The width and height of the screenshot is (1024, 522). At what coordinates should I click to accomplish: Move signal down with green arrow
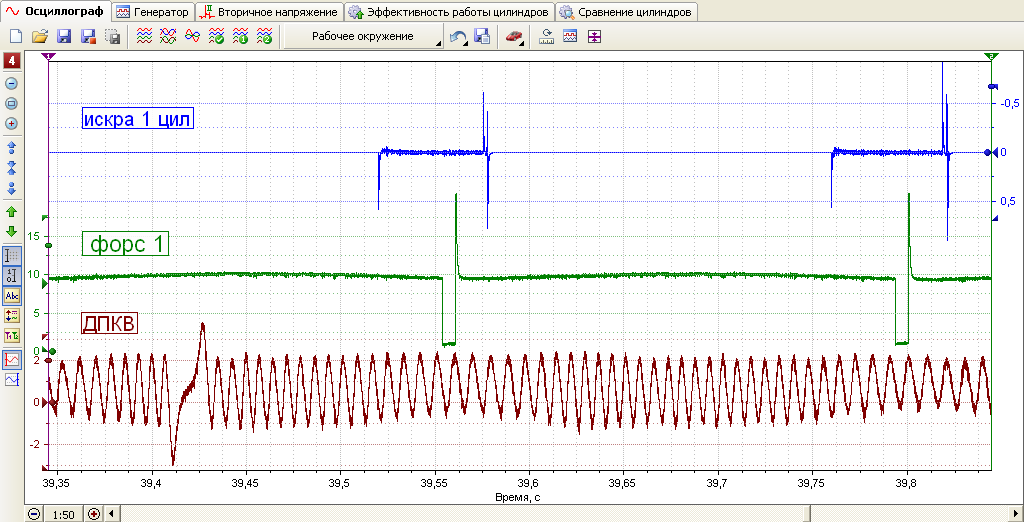tap(11, 231)
